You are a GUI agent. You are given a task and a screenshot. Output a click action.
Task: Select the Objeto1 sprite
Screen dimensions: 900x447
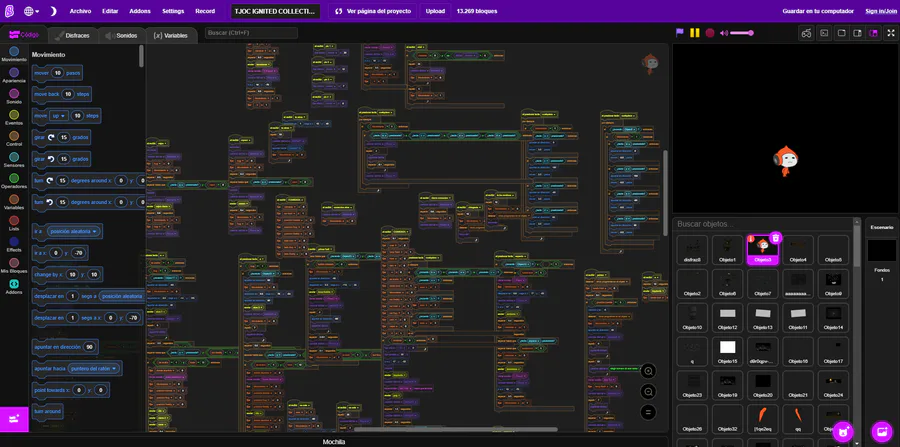(727, 250)
